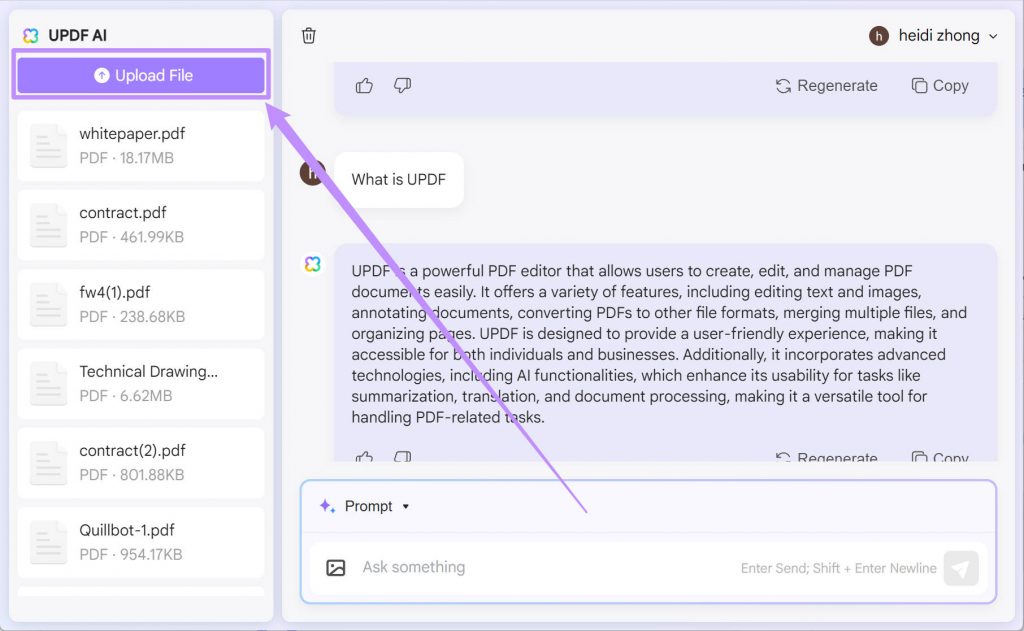The height and width of the screenshot is (631, 1024).
Task: Copy the first AI response
Action: click(938, 85)
